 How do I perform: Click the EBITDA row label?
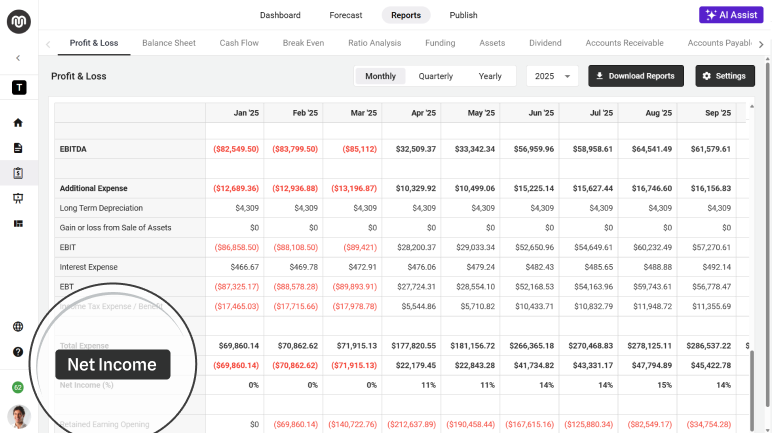point(73,149)
